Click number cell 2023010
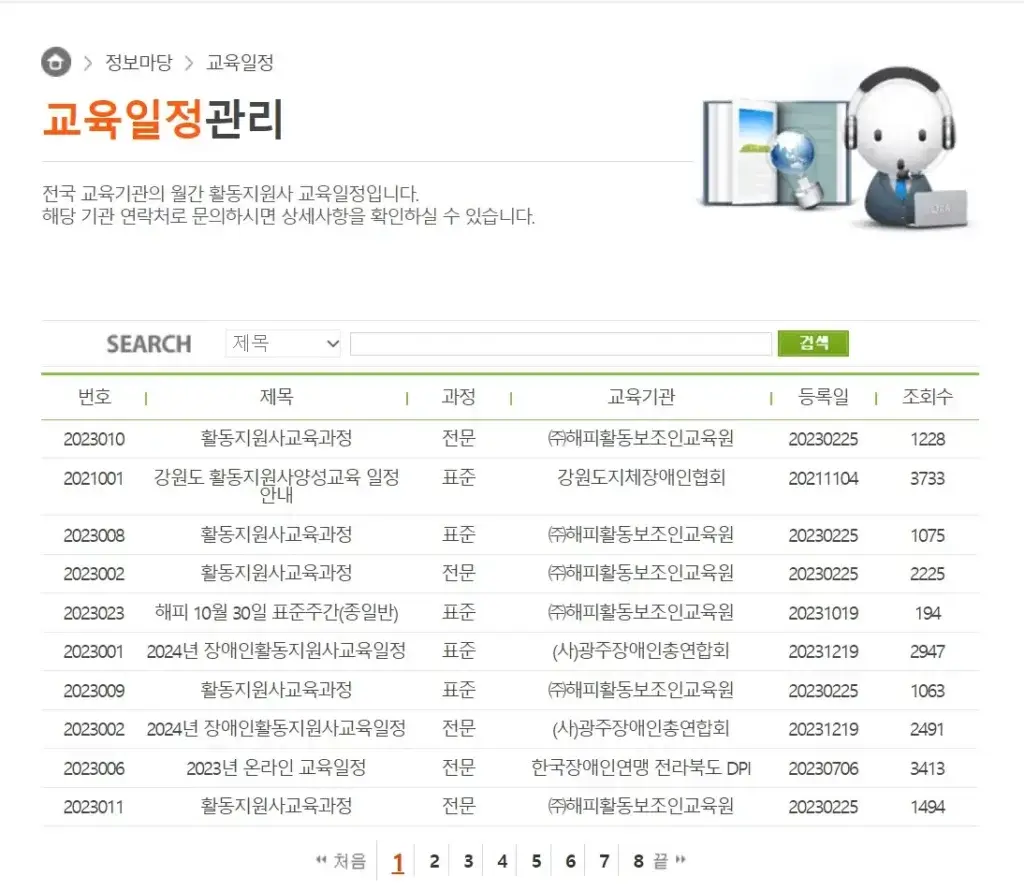This screenshot has width=1024, height=891. coord(94,439)
